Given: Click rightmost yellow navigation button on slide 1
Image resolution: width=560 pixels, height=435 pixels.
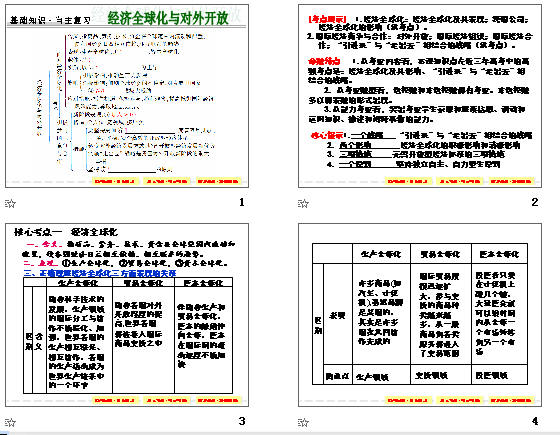Looking at the screenshot, I should click(x=218, y=181).
